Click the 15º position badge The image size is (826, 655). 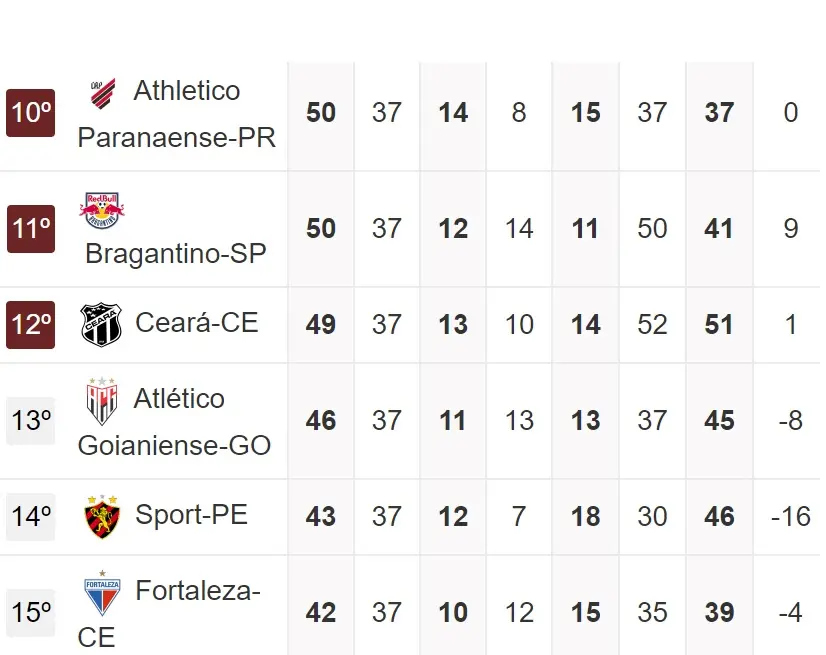tap(31, 613)
